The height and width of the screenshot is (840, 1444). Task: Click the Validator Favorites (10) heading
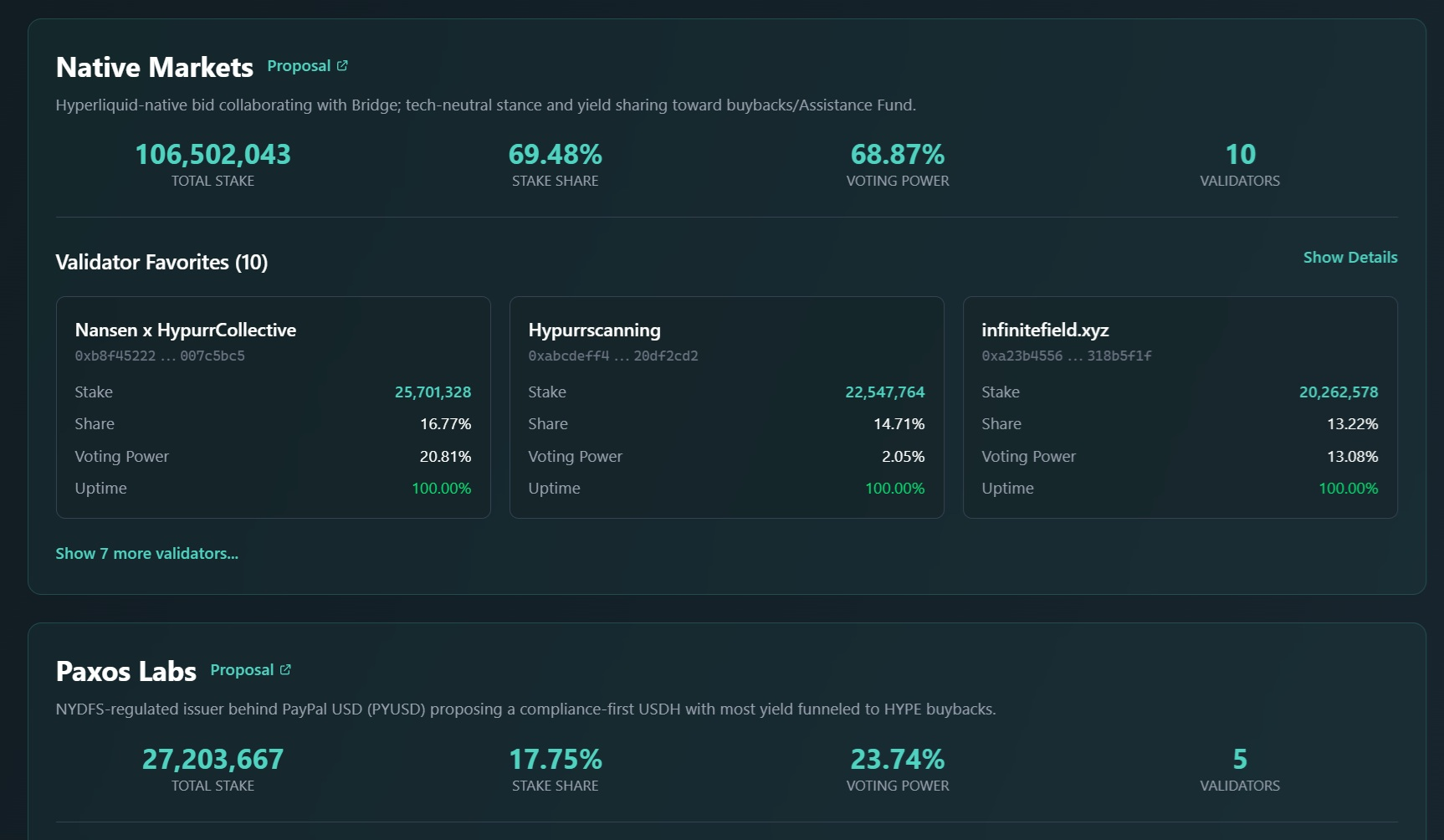(161, 263)
